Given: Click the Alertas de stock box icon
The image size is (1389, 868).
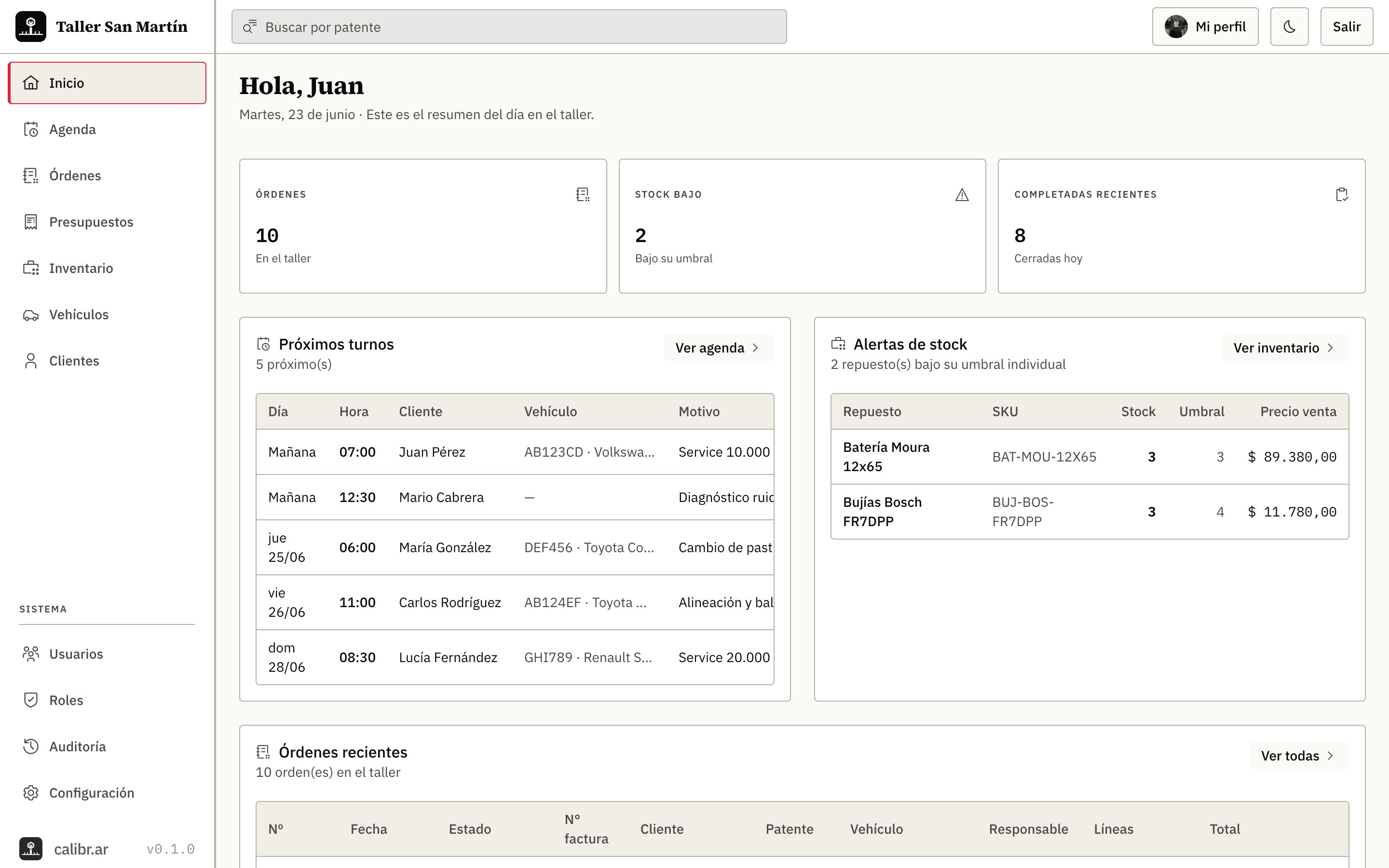Looking at the screenshot, I should pyautogui.click(x=838, y=344).
